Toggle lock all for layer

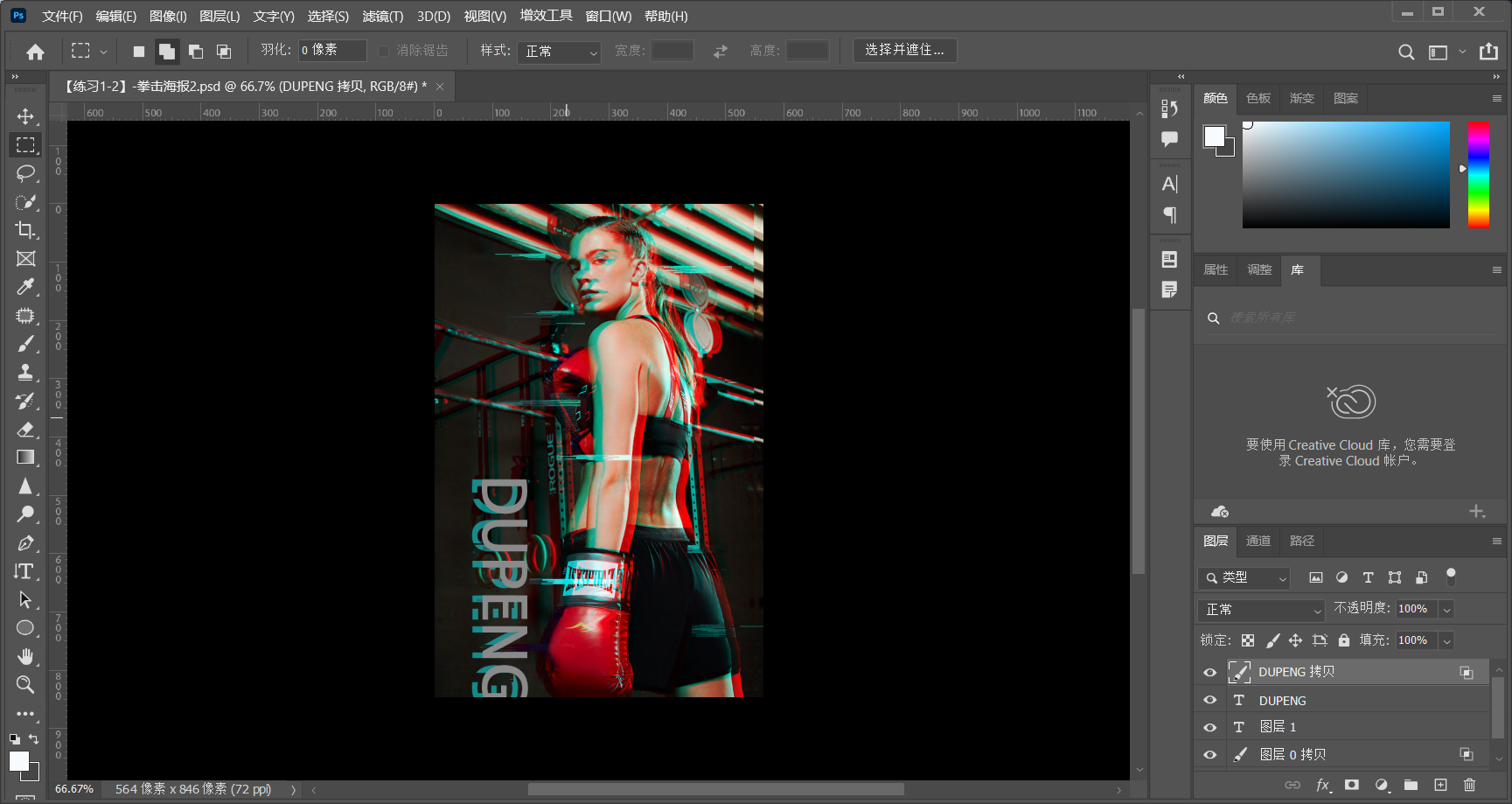click(x=1344, y=640)
